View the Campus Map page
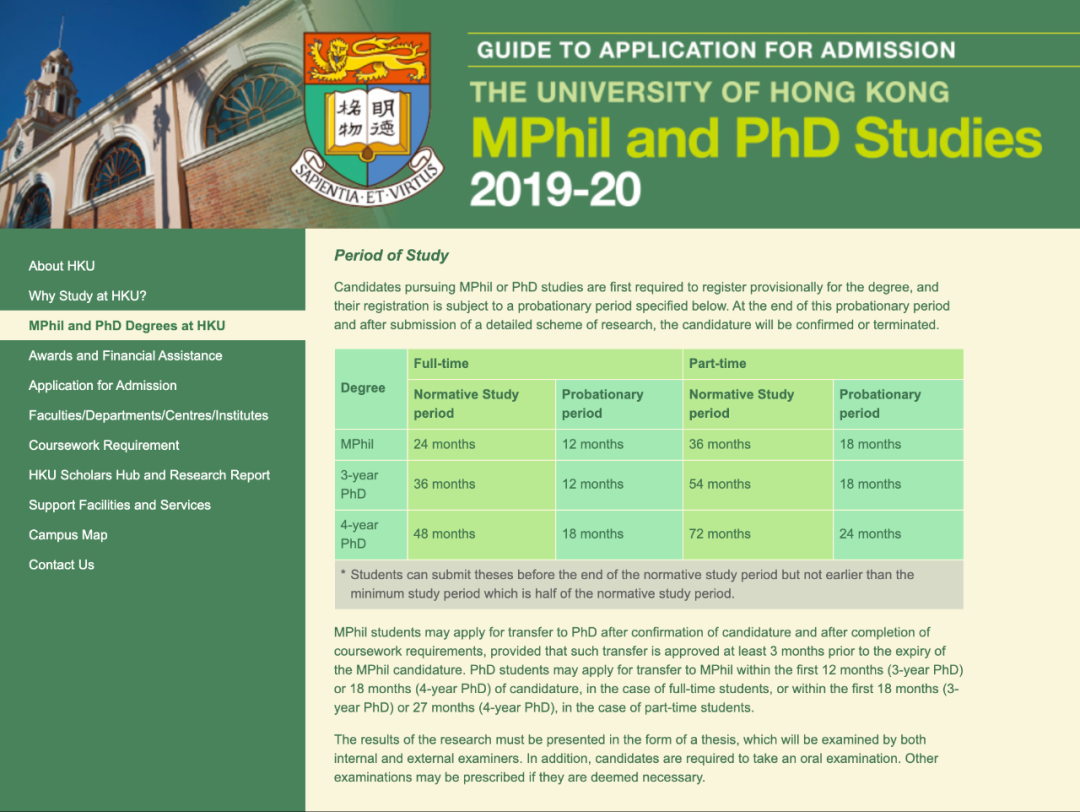This screenshot has width=1080, height=812. [x=68, y=535]
